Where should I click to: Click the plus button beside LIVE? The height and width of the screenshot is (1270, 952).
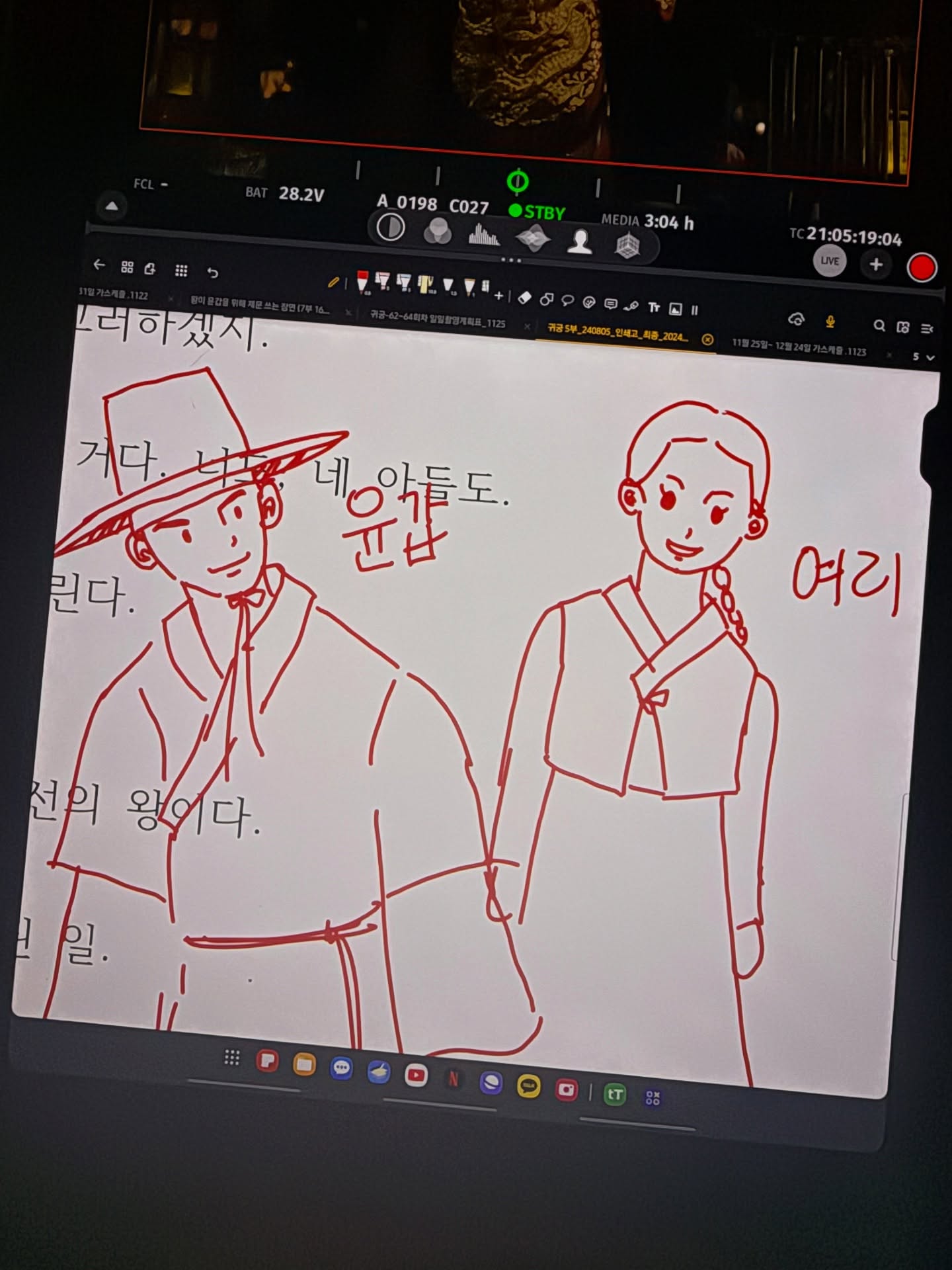[877, 265]
